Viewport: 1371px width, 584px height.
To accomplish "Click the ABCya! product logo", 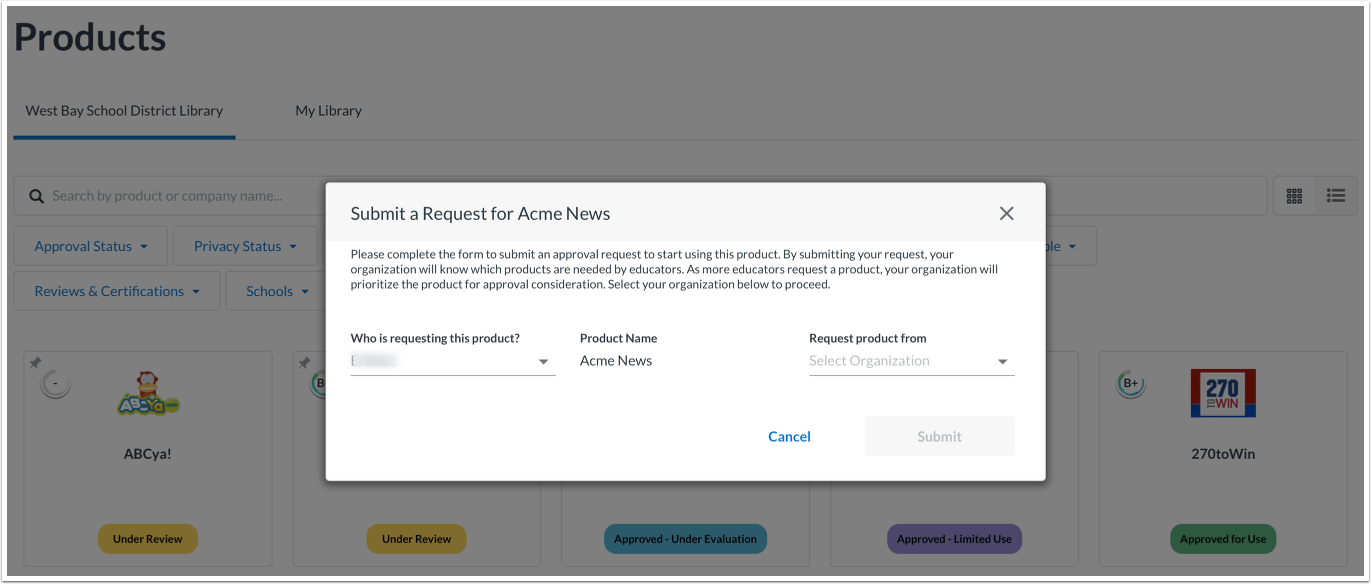I will [148, 394].
